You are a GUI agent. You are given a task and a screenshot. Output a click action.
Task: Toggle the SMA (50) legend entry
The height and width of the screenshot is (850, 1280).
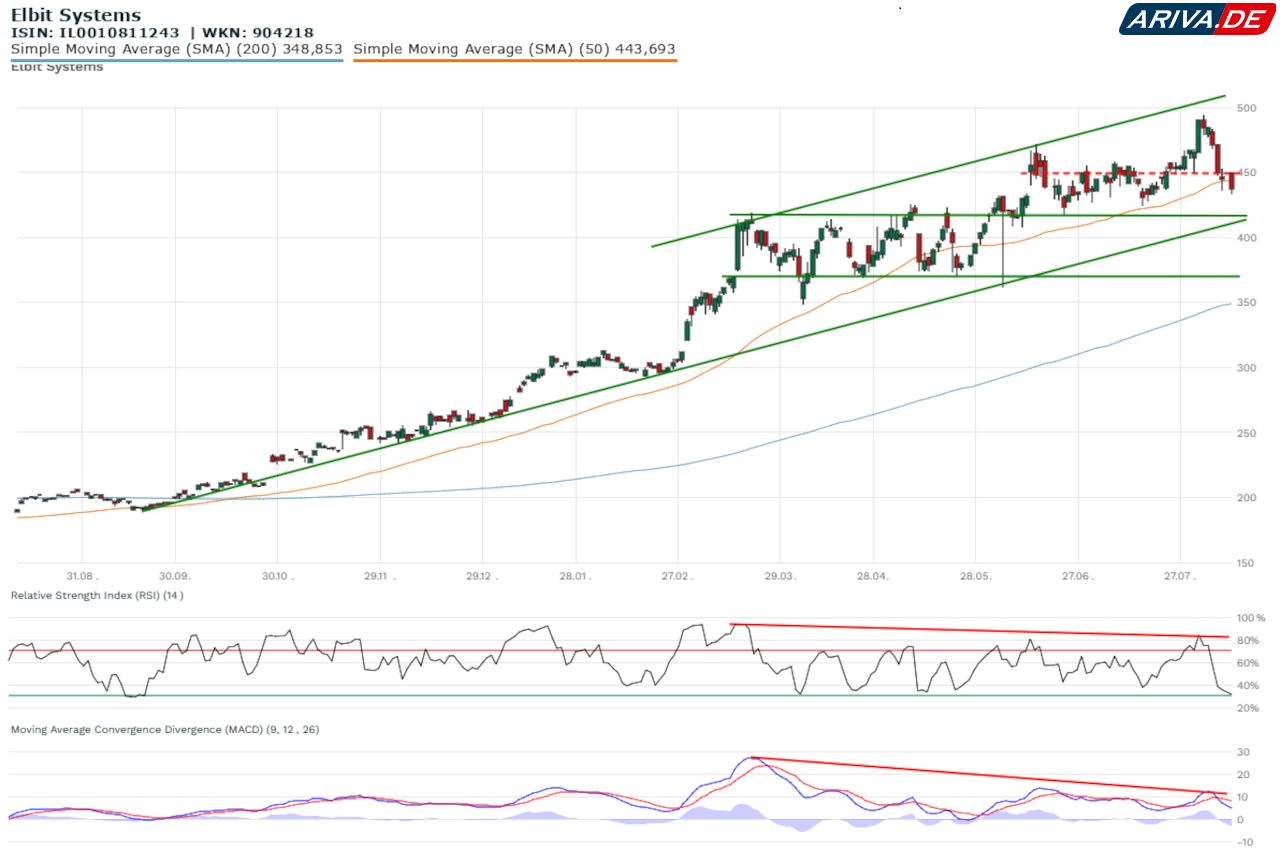point(515,49)
